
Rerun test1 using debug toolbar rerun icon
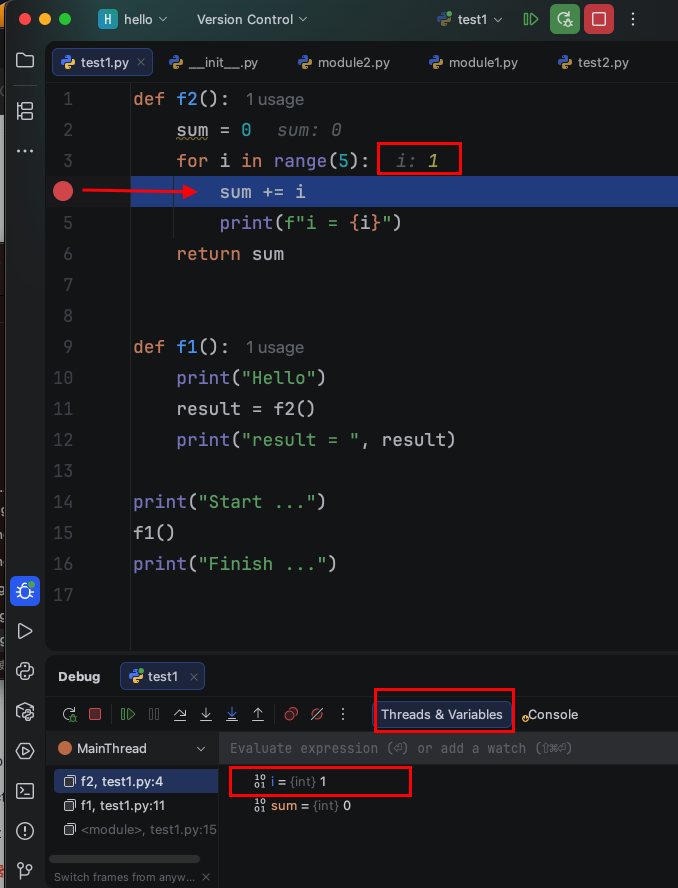[x=69, y=714]
